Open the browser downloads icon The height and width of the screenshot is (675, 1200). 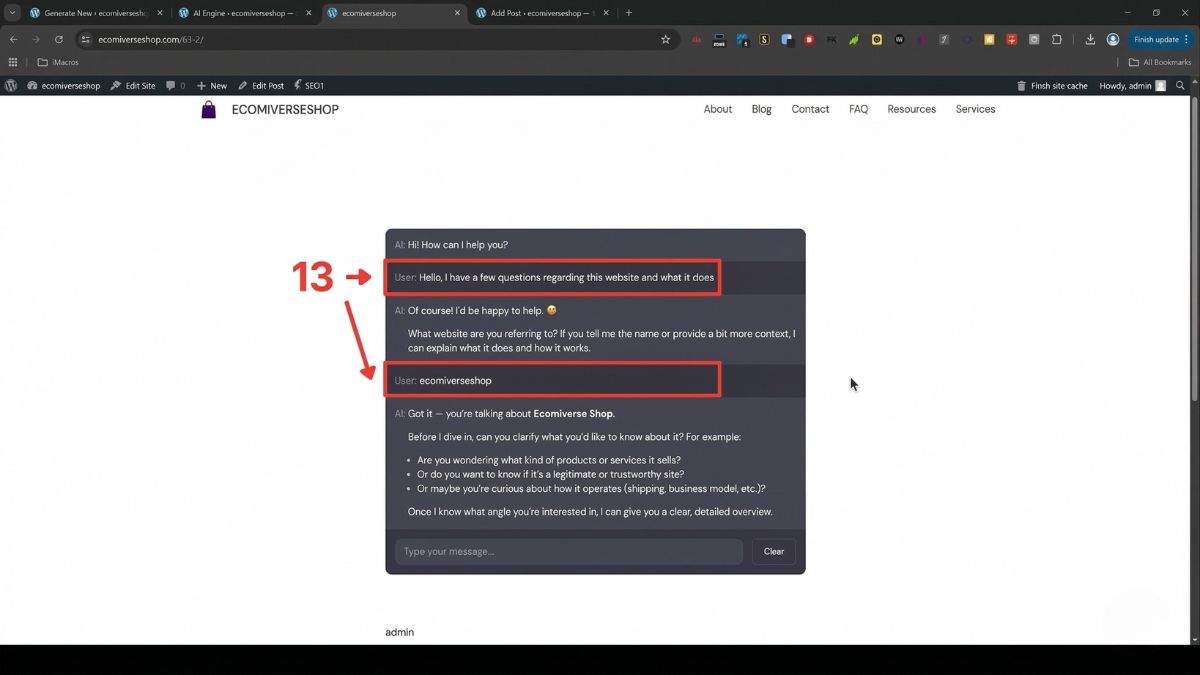point(1090,40)
